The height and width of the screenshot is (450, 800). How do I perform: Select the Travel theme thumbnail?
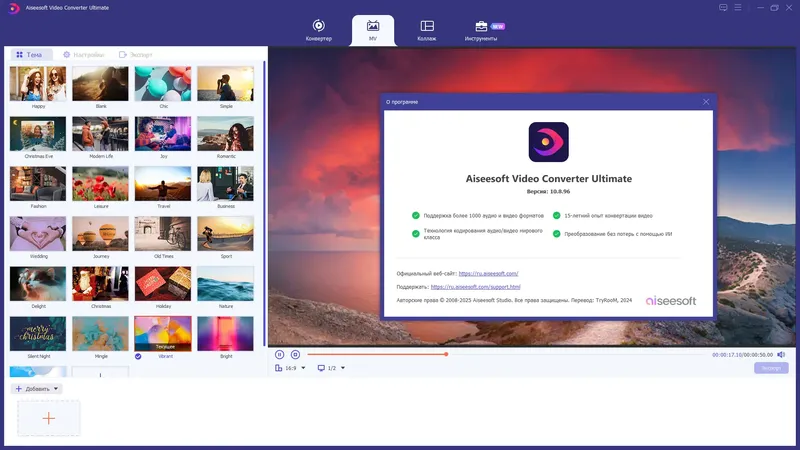coord(163,184)
